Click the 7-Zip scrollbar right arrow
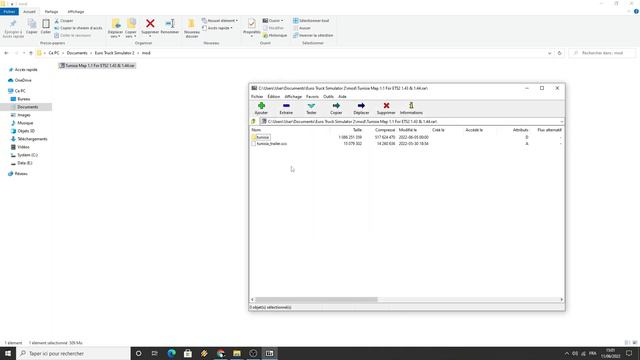The width and height of the screenshot is (640, 360). (562, 300)
